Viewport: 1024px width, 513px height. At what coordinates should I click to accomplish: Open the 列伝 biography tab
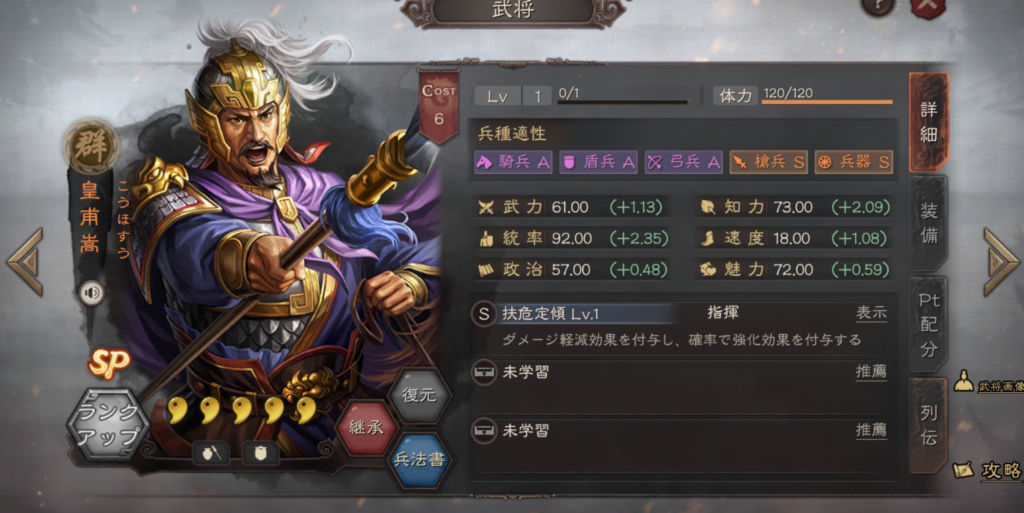929,425
